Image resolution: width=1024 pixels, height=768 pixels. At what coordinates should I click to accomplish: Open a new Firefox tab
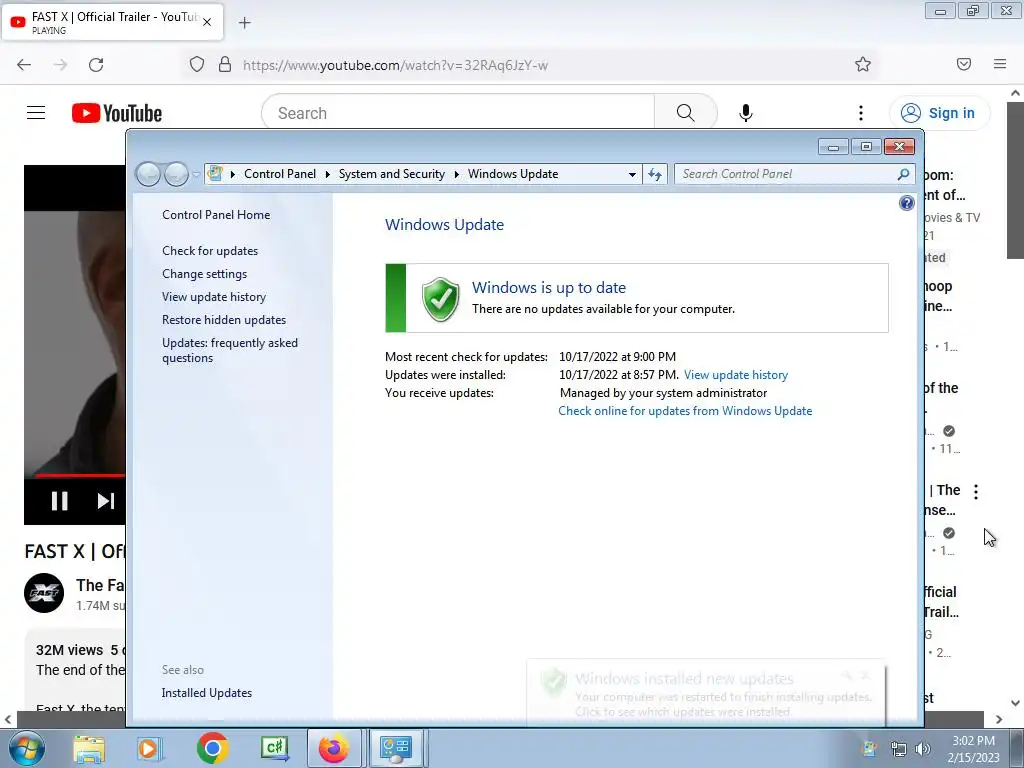244,23
